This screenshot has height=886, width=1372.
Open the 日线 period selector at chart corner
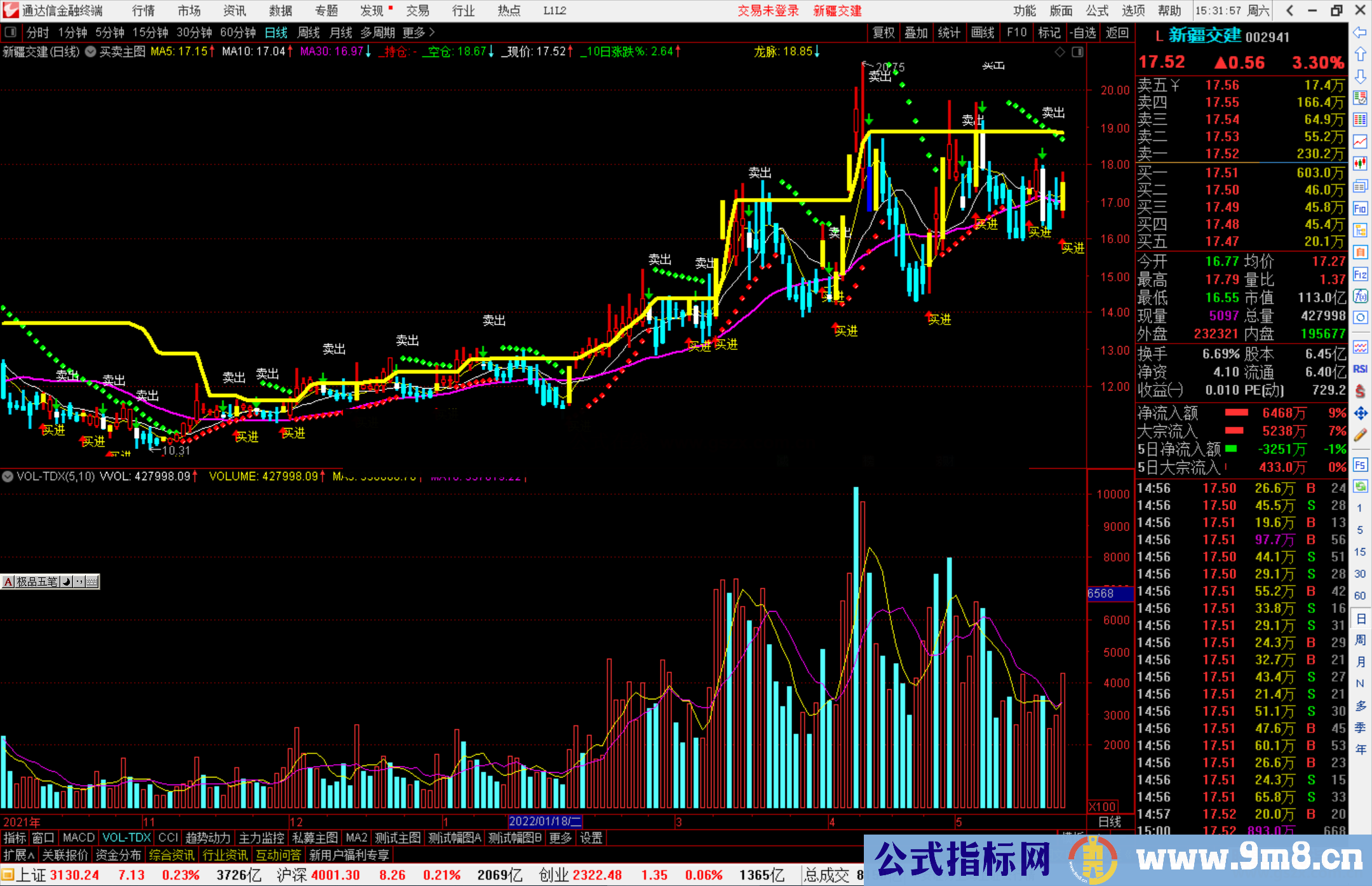coord(1110,822)
